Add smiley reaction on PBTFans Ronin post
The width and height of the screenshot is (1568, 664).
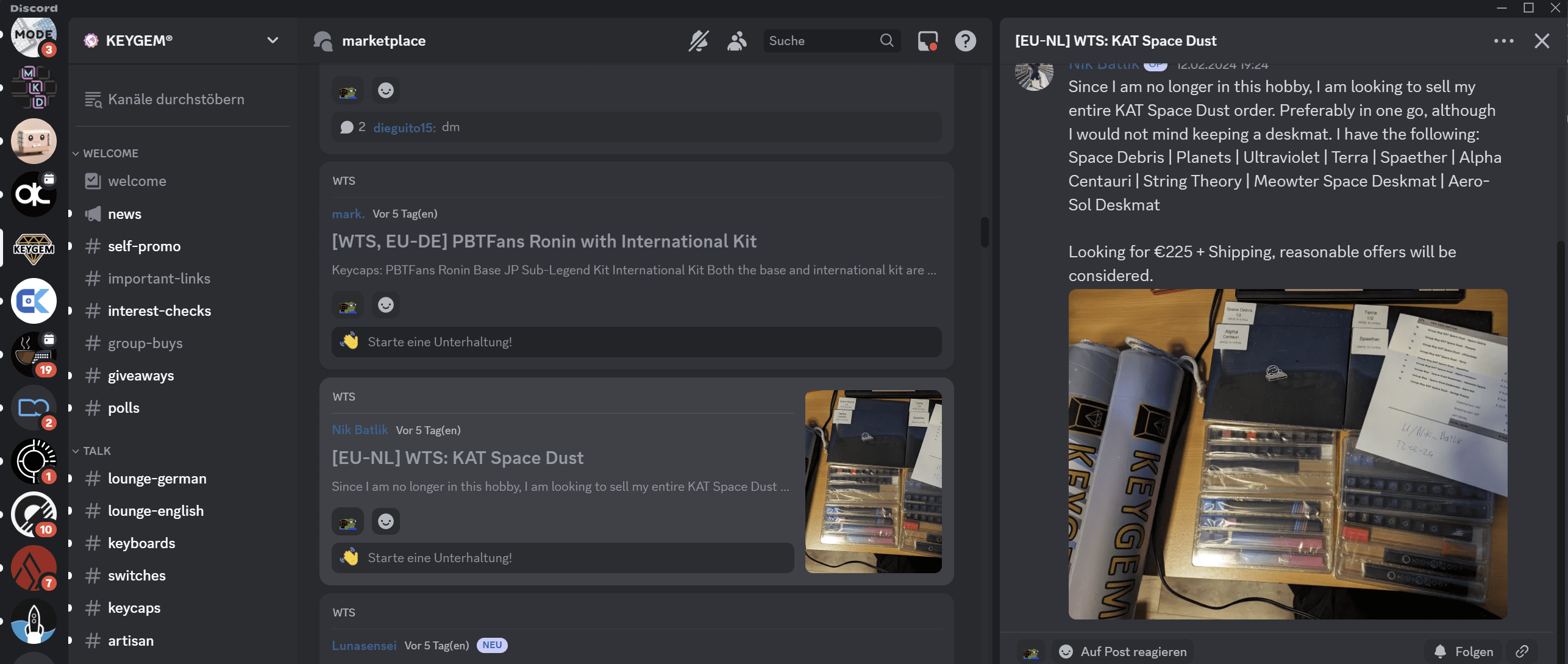click(x=386, y=305)
